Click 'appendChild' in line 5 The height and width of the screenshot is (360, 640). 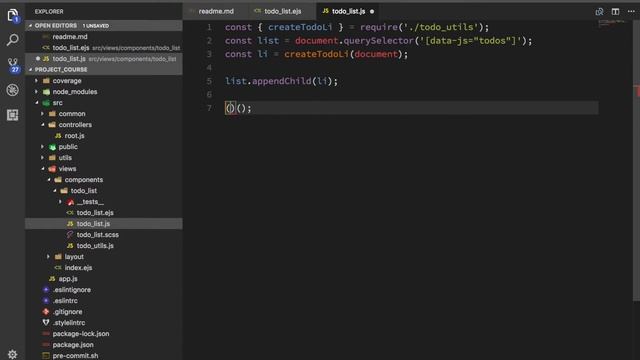pos(282,81)
